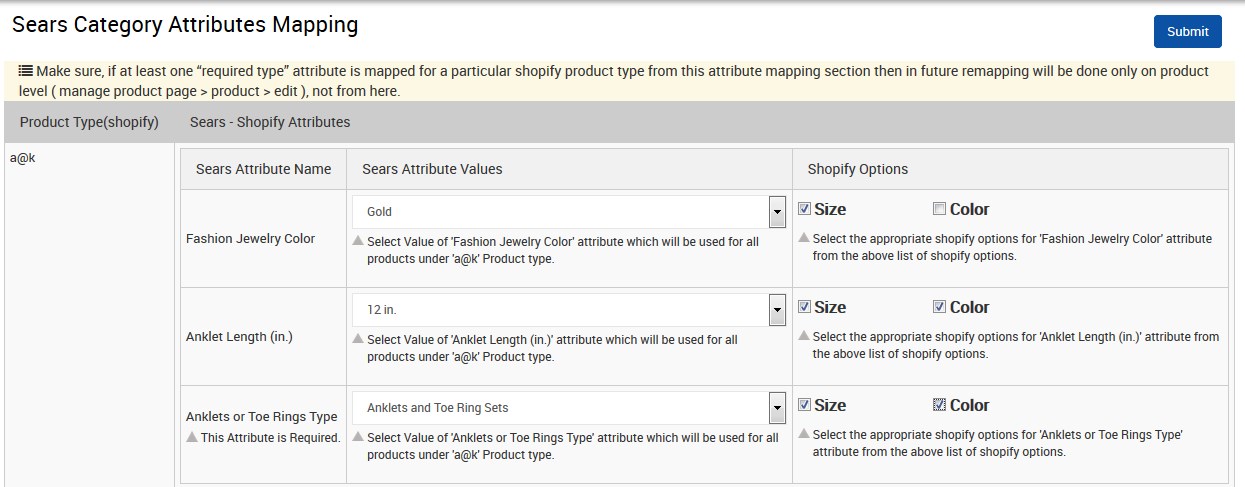The height and width of the screenshot is (487, 1245).
Task: Click hint triangle under the 12 in. dropdown
Action: tap(358, 339)
